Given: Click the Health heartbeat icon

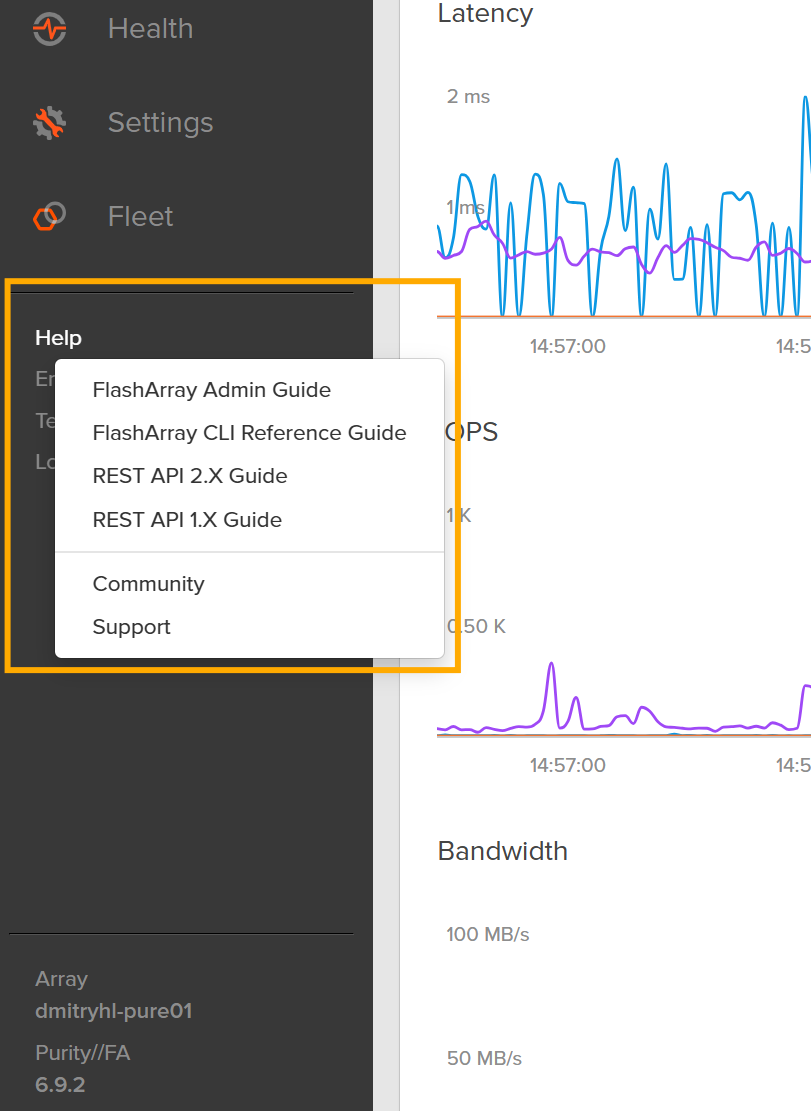Looking at the screenshot, I should point(49,29).
